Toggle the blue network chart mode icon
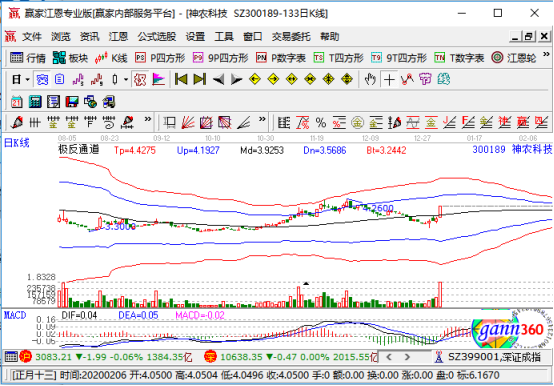 42,79
